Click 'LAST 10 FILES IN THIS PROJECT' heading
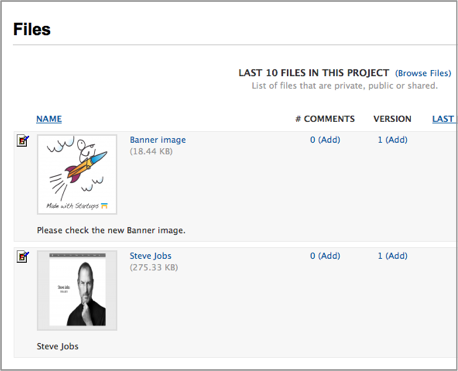 coord(314,73)
